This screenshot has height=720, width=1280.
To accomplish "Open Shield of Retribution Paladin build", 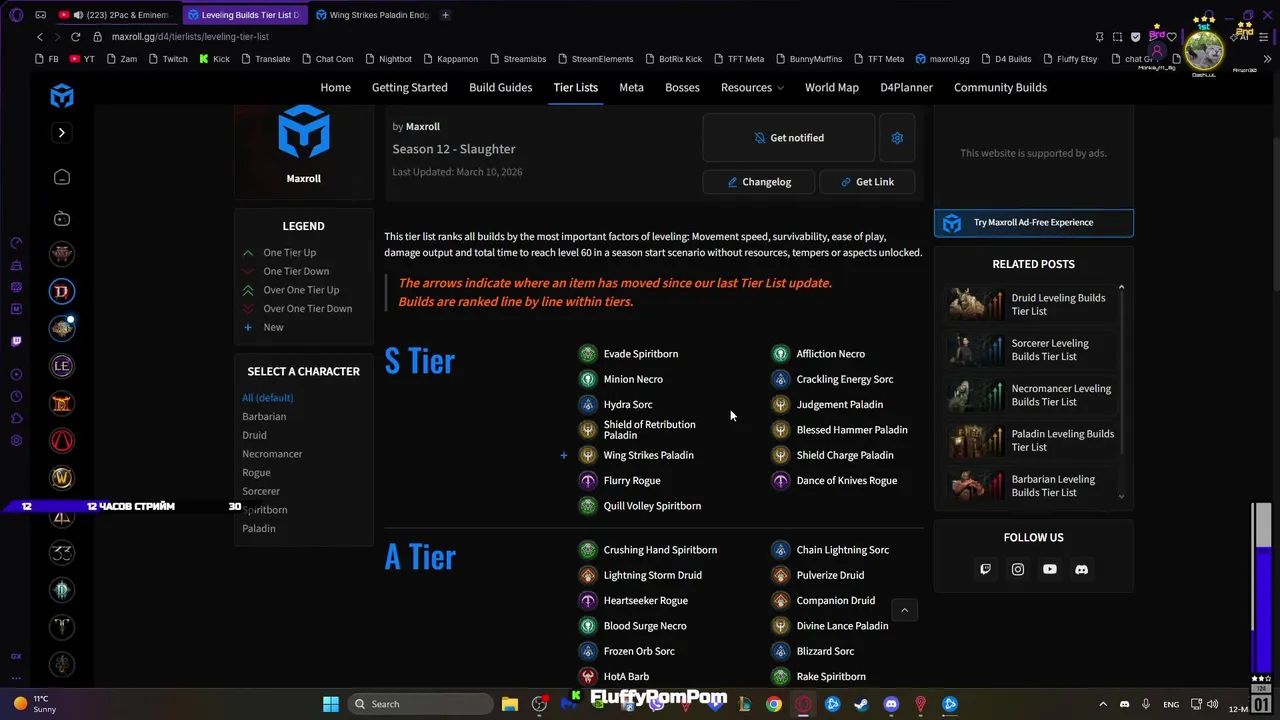I will (x=649, y=430).
